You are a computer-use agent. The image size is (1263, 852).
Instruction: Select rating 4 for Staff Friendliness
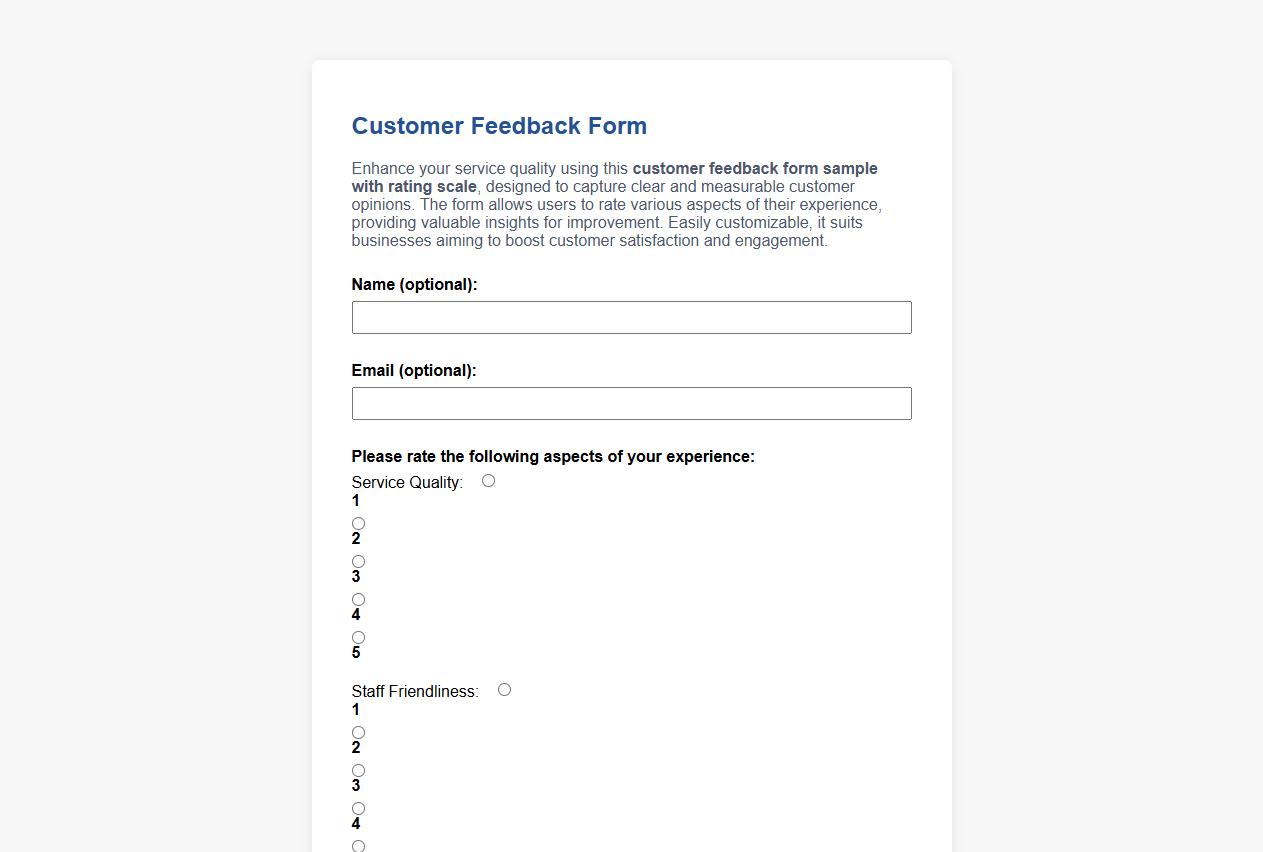(358, 808)
